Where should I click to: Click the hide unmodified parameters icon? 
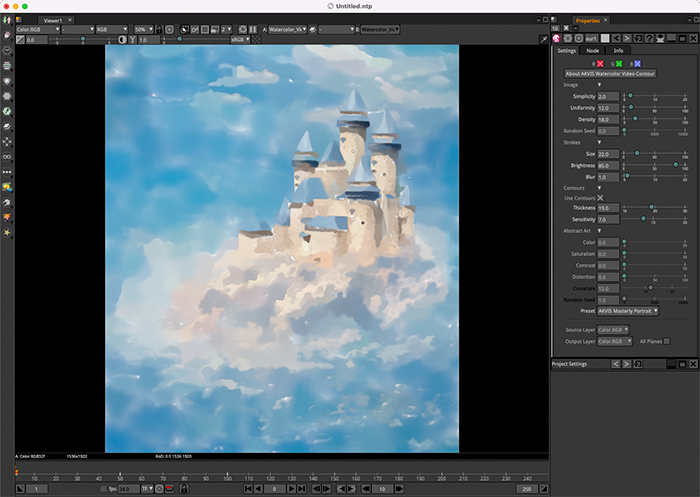660,38
